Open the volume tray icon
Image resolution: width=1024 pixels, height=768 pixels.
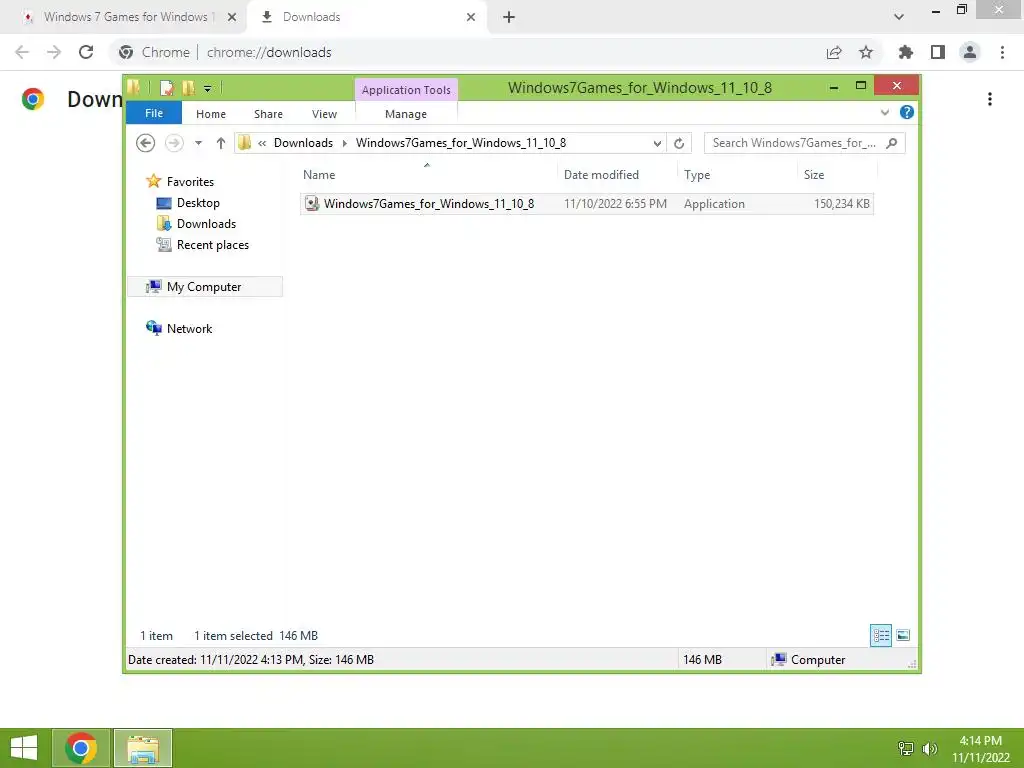pos(929,748)
